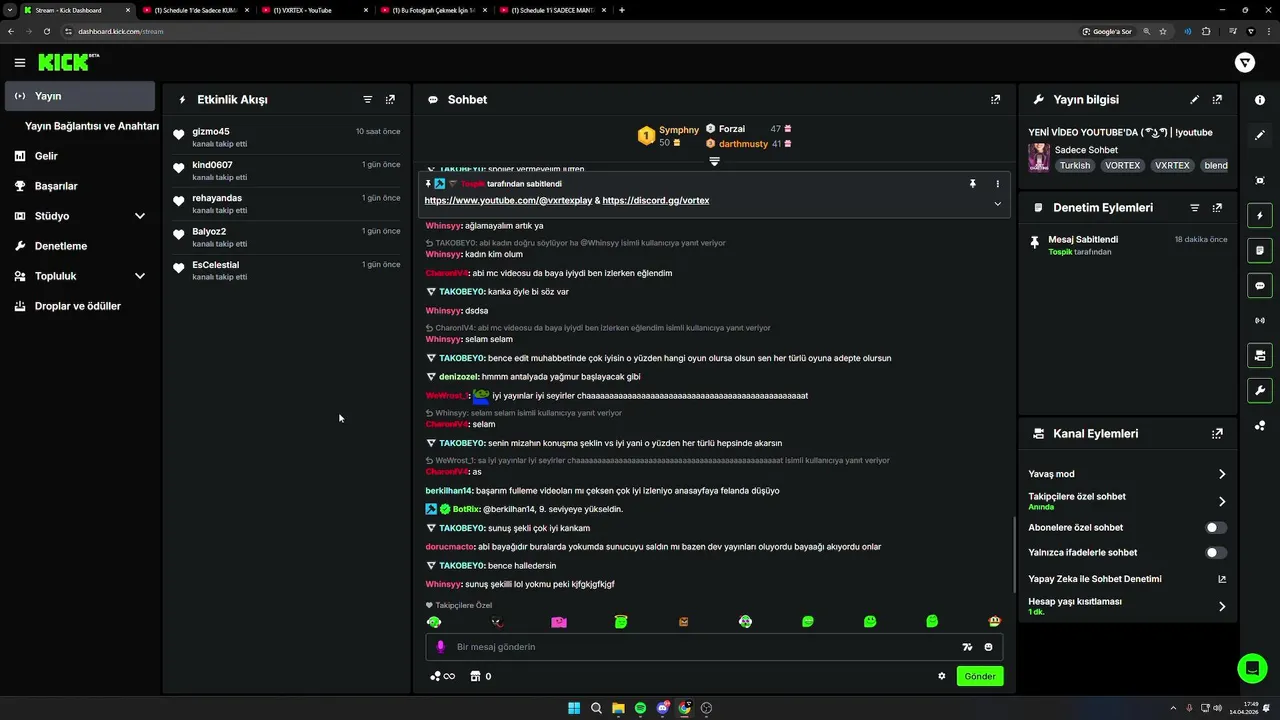Screen dimensions: 1280x720
Task: Select the pink emote in quick bar
Action: click(x=559, y=622)
